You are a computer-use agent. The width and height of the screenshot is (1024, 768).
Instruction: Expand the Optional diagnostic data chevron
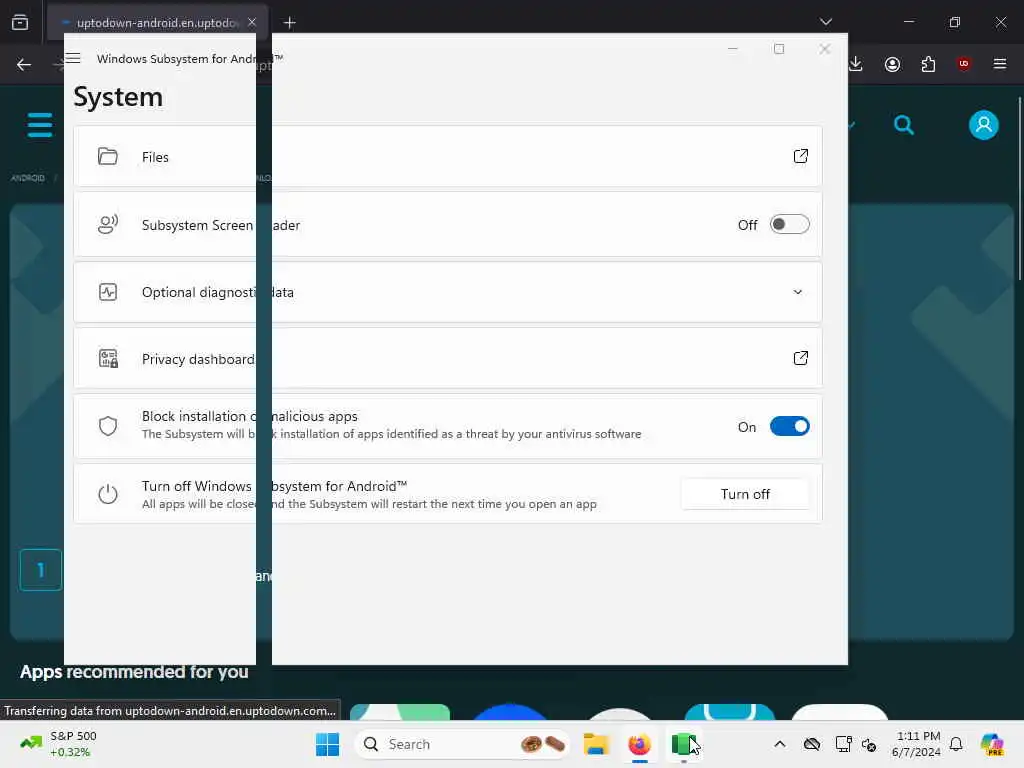[x=797, y=292]
